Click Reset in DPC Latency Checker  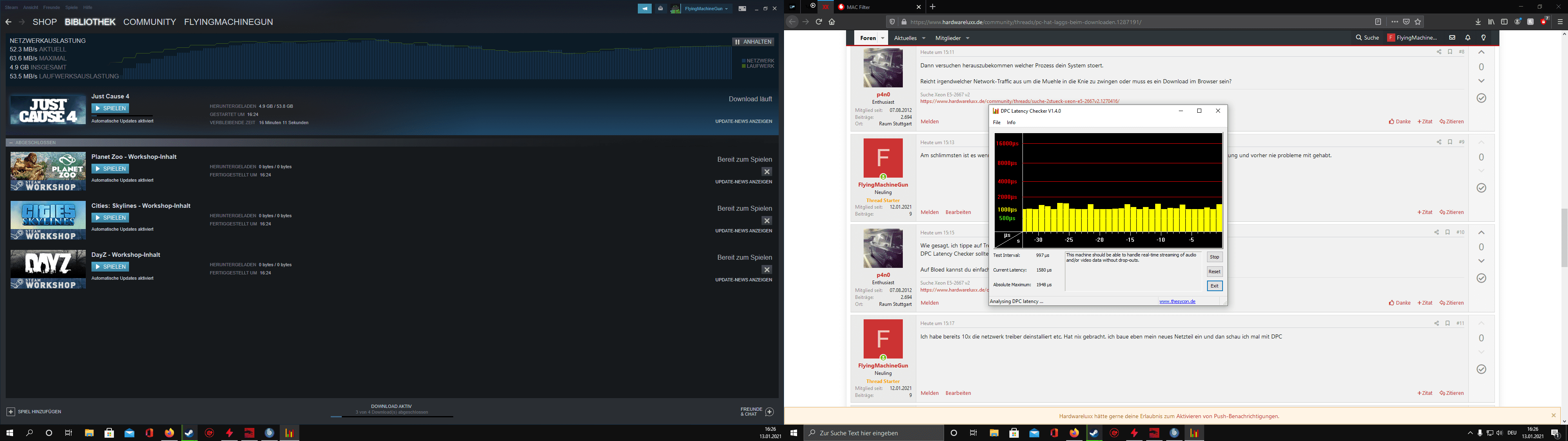point(1214,272)
